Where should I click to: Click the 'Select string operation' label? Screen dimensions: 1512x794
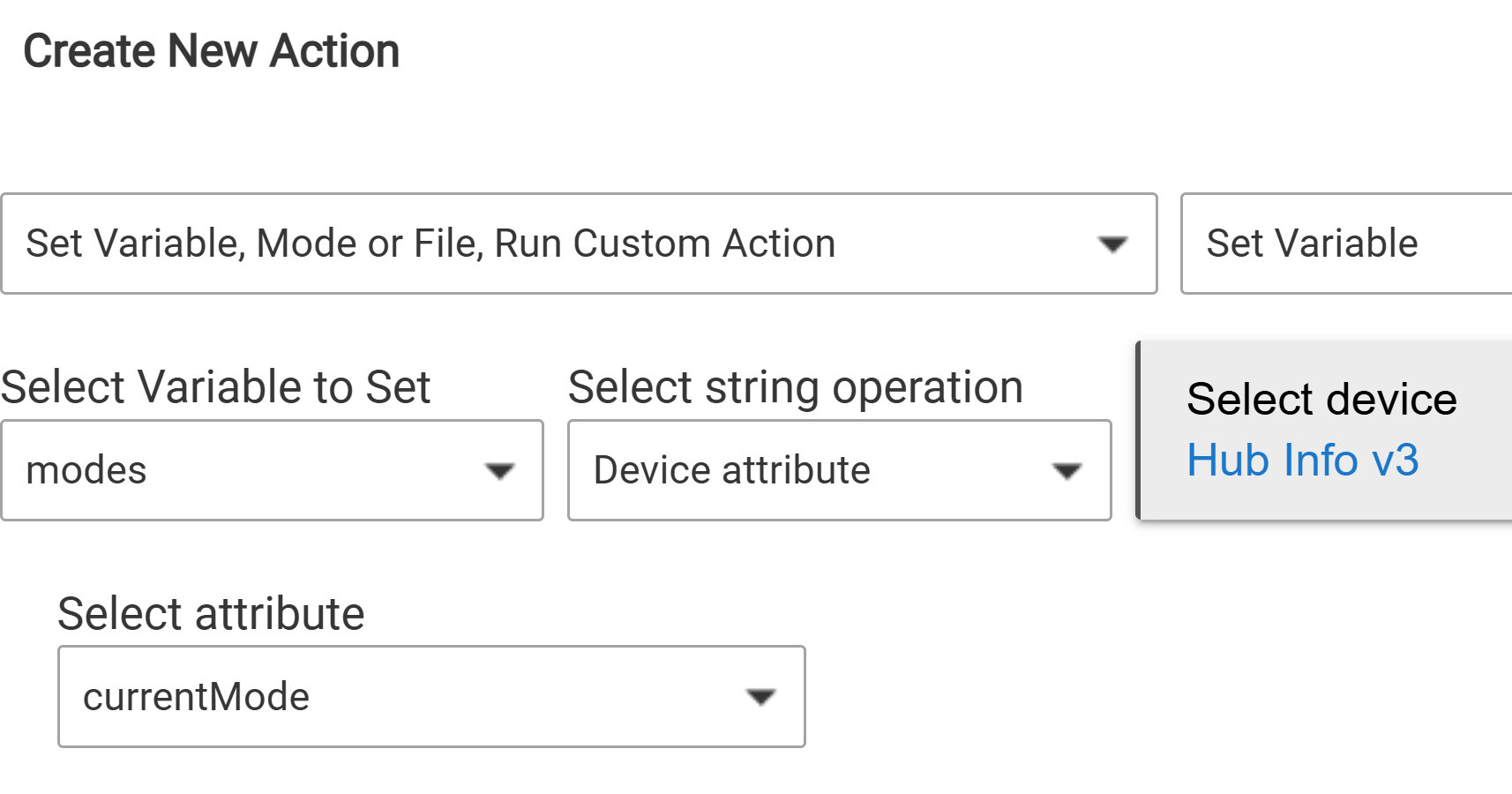795,387
